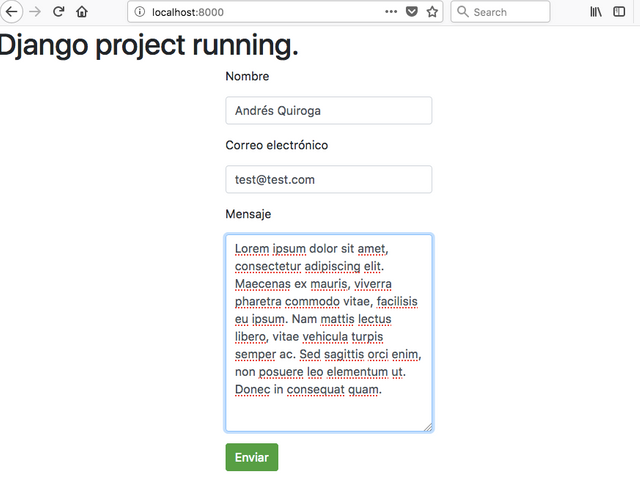Show site information icon in address bar
Screen dimensions: 640x485
[x=140, y=12]
